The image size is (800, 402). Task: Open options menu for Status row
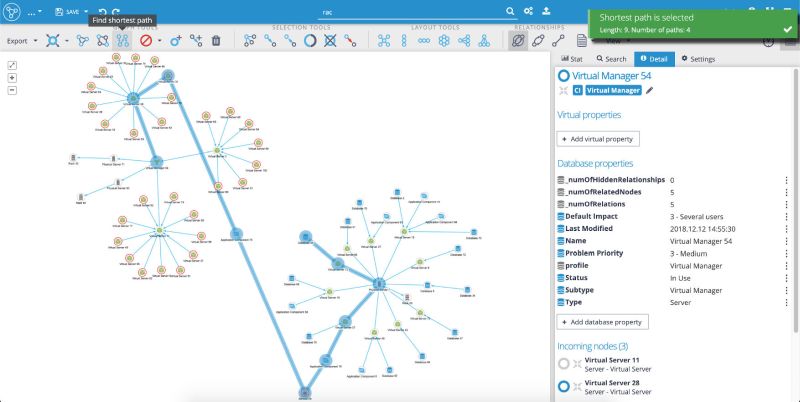click(x=786, y=278)
